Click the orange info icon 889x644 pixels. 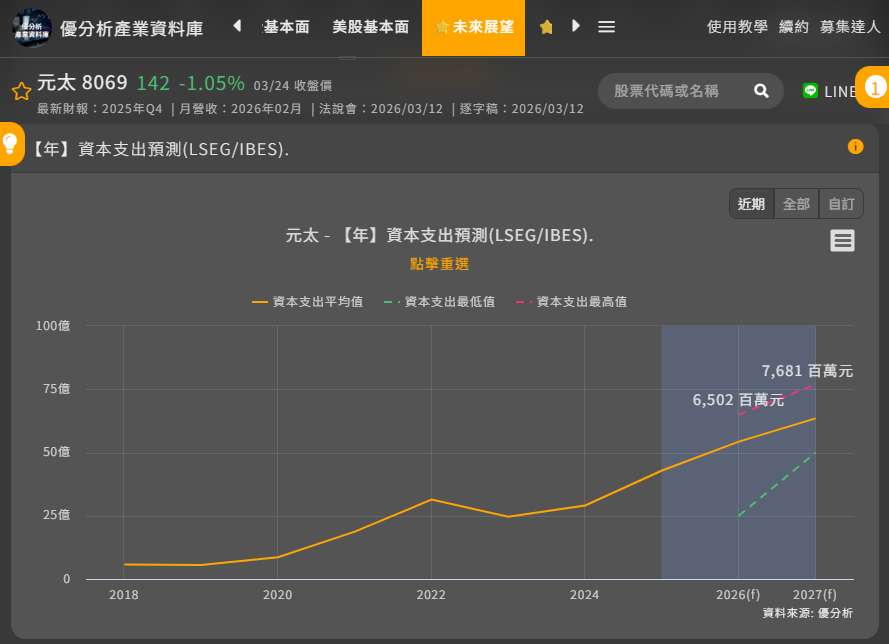(855, 147)
